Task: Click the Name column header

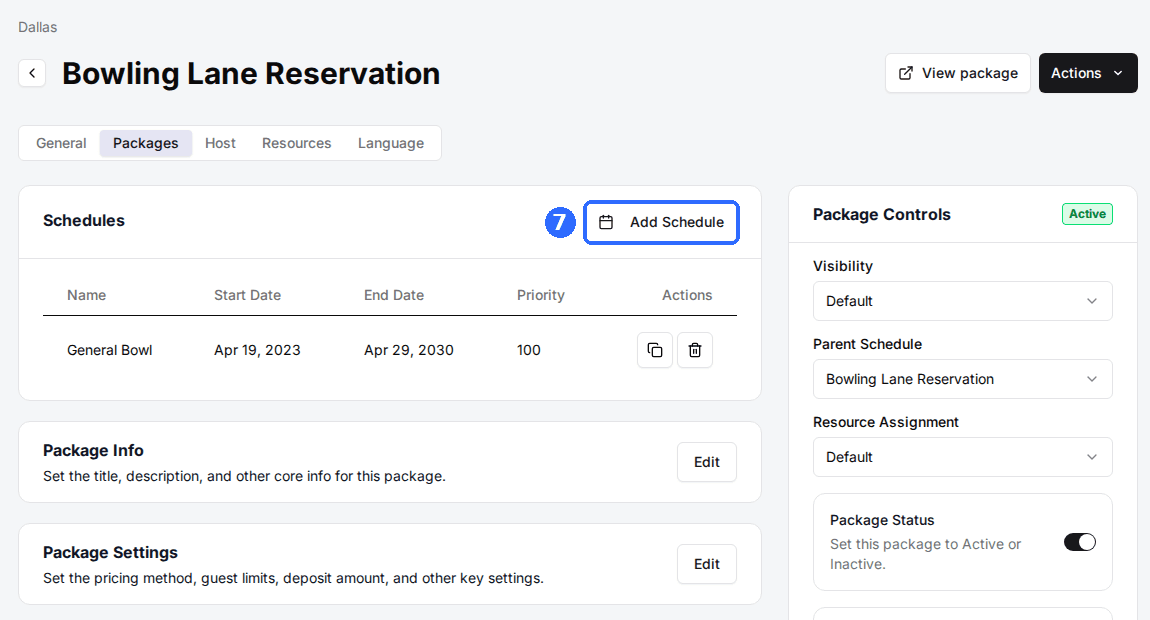Action: tap(87, 295)
